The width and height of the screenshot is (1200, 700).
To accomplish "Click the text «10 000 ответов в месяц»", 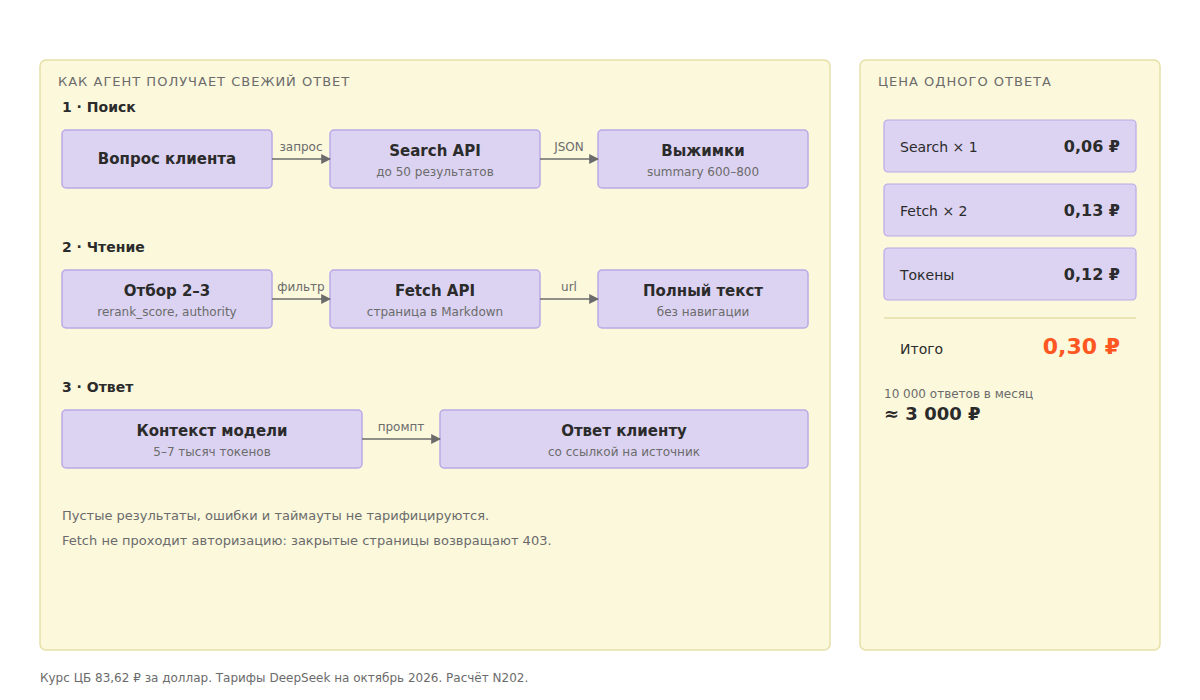I will click(959, 394).
